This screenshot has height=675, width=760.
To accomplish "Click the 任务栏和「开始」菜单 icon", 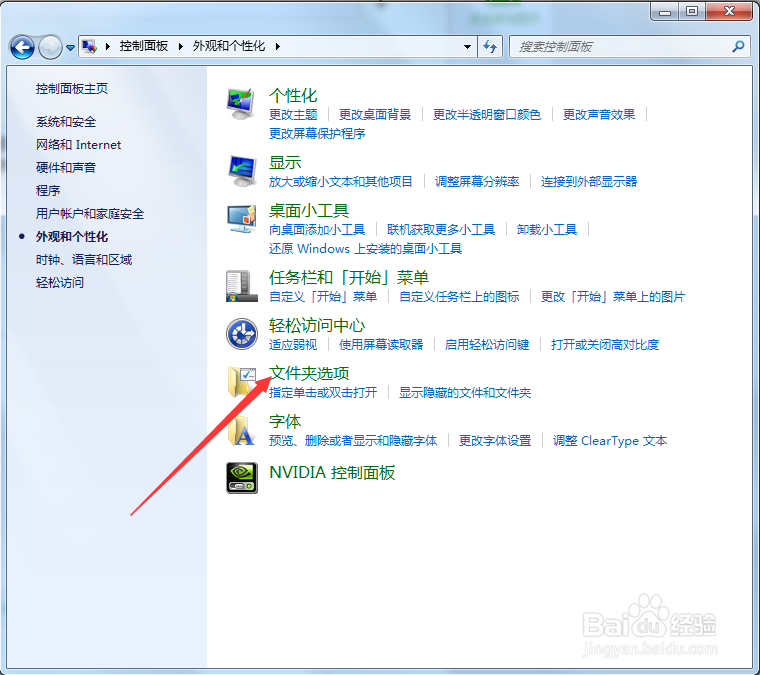I will (x=241, y=286).
